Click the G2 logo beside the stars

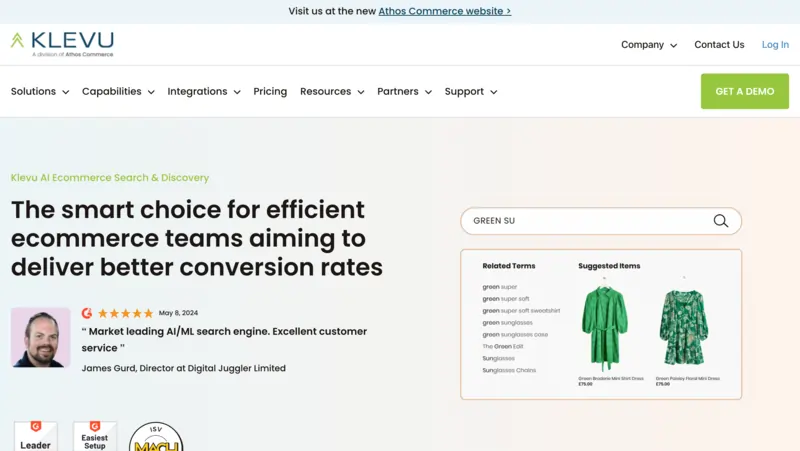coord(87,313)
